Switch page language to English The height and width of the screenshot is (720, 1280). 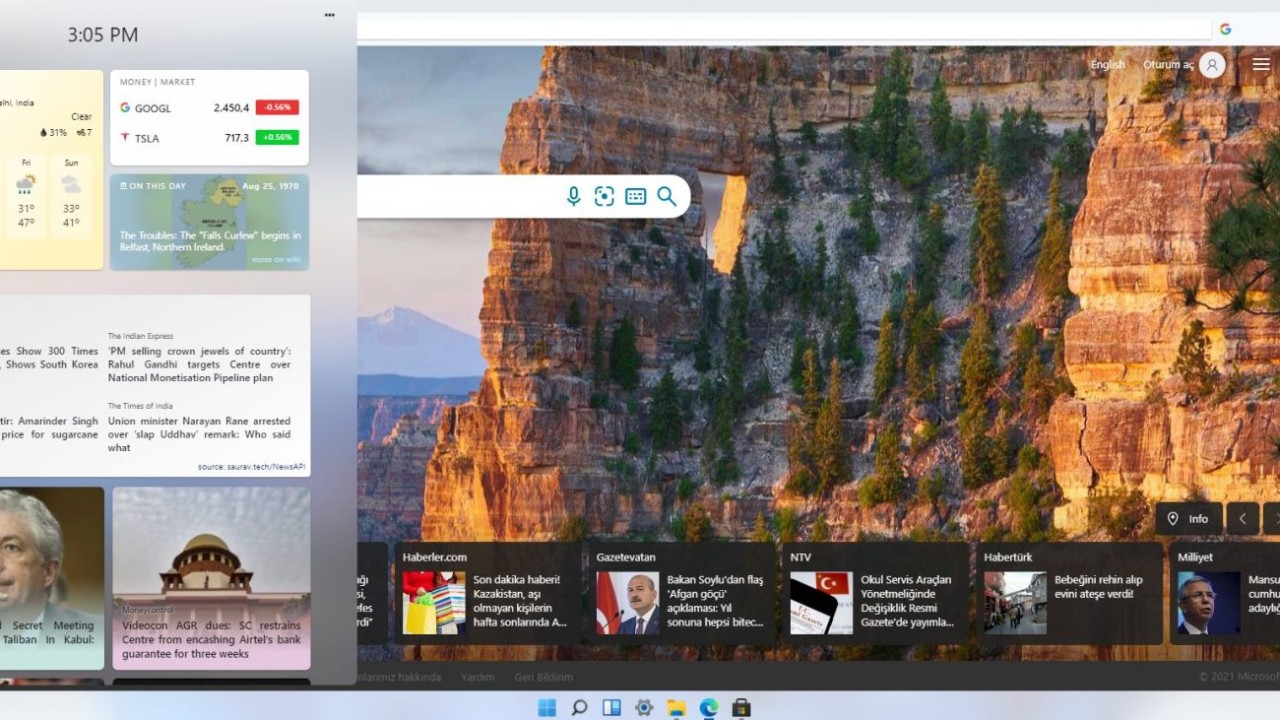point(1107,65)
